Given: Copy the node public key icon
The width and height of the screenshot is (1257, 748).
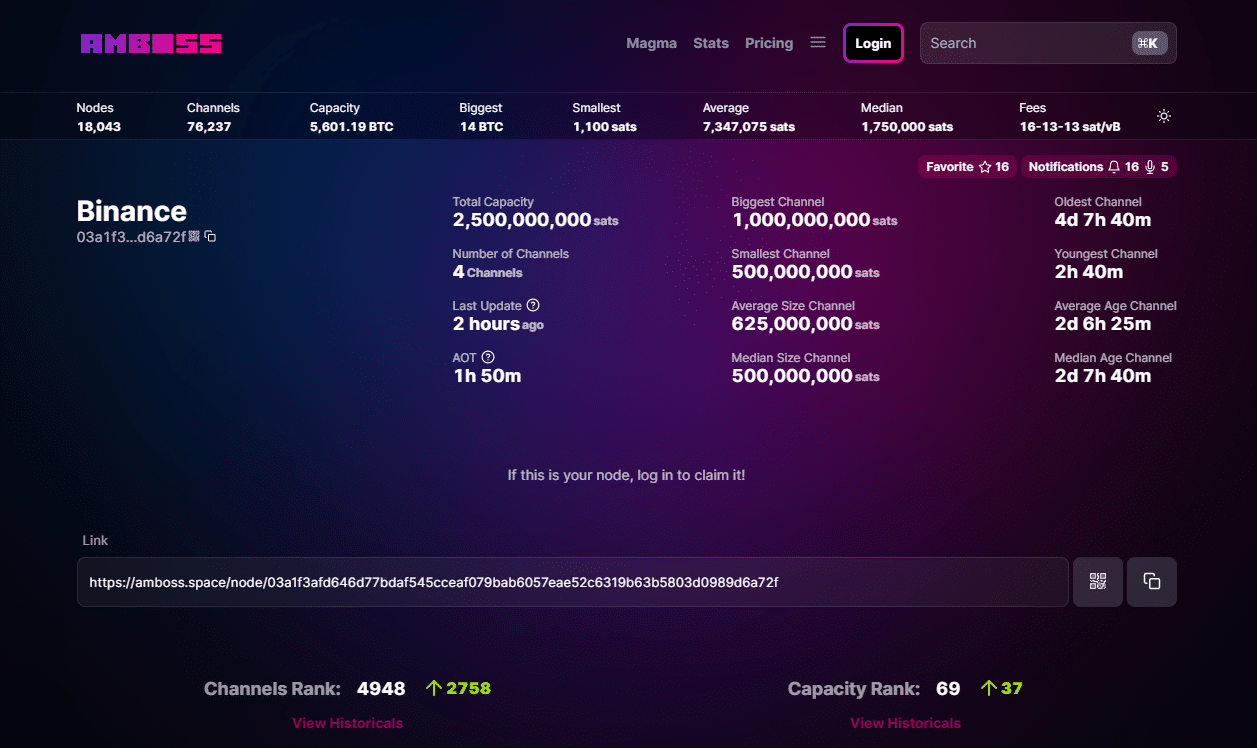Looking at the screenshot, I should [209, 236].
